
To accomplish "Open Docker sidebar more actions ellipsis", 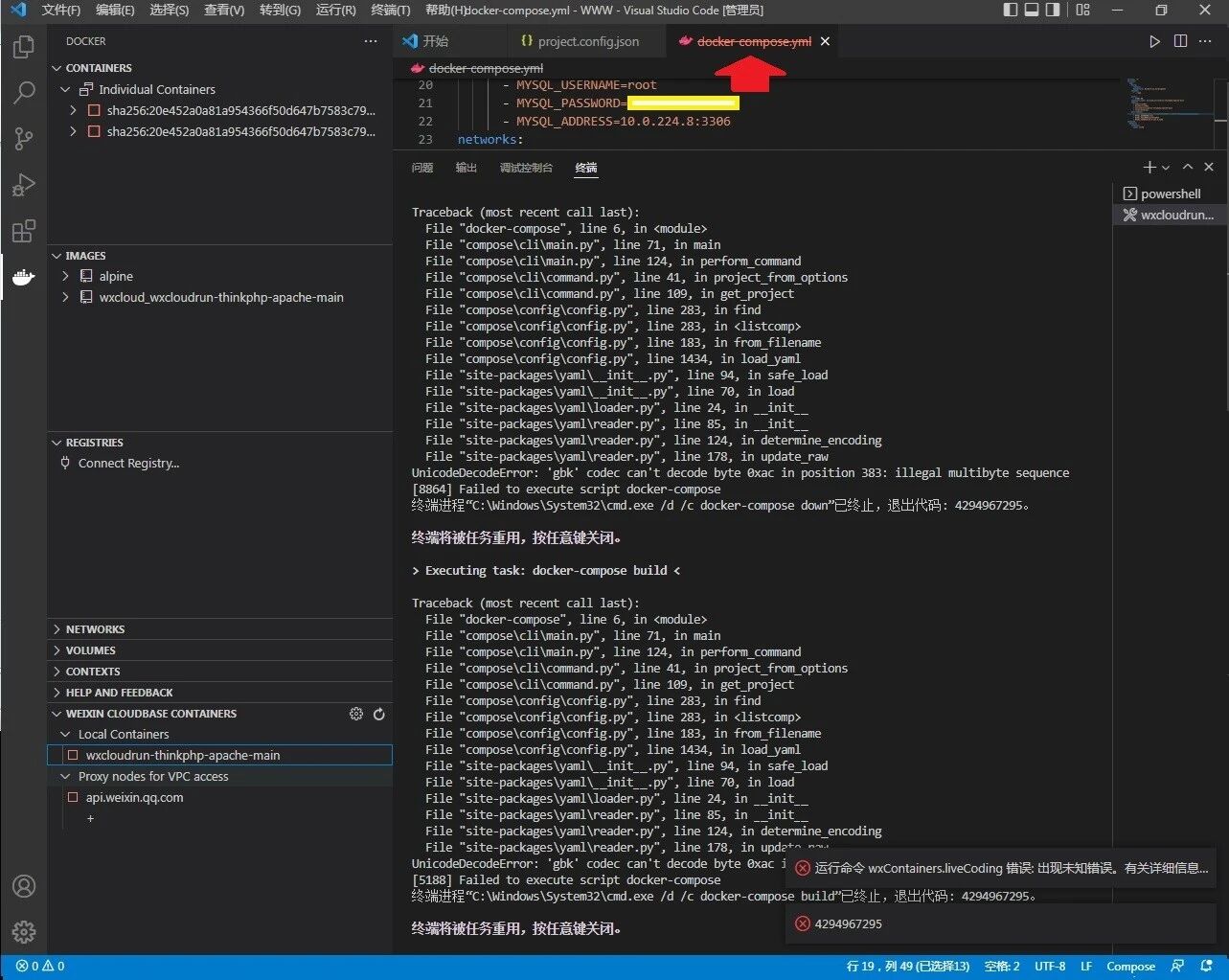I will (371, 41).
